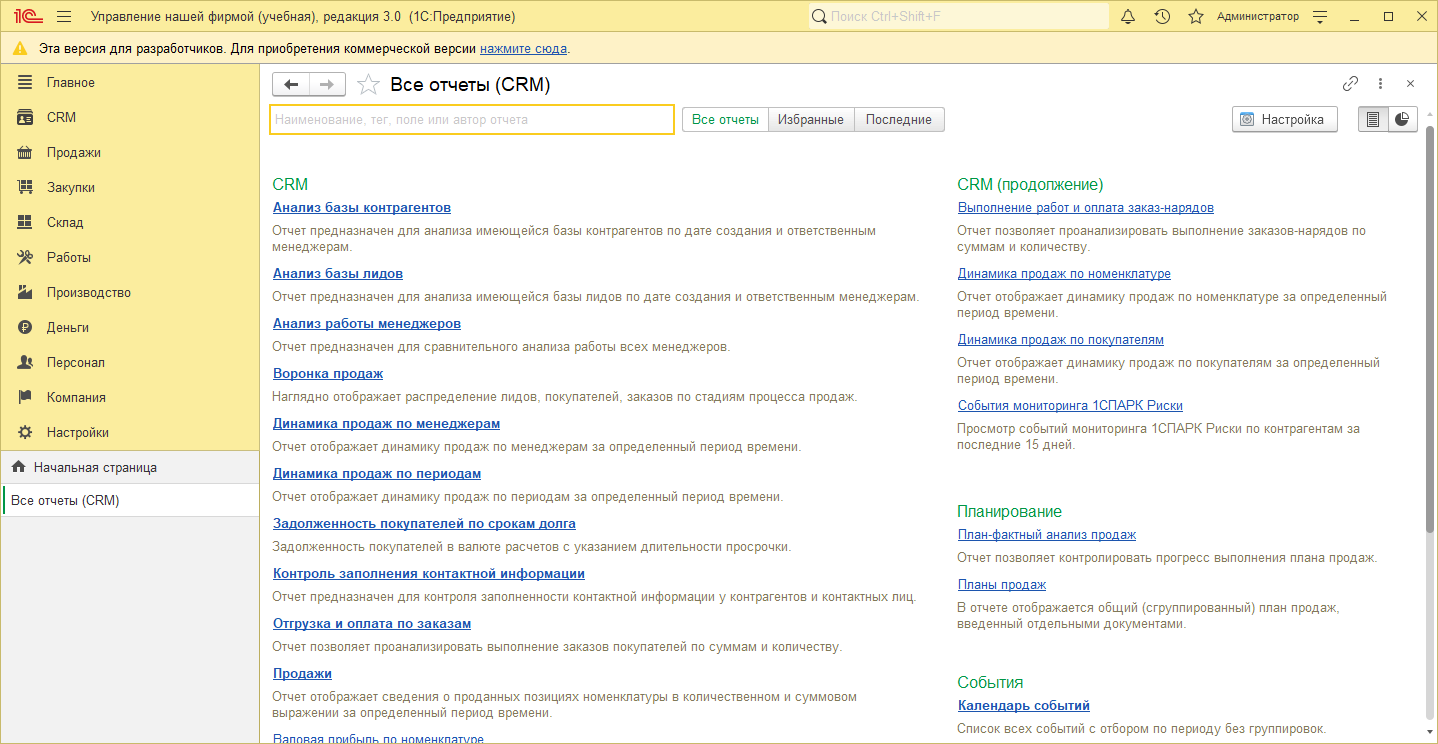Open the 'Продажи' report link
1438x744 pixels.
coord(302,674)
